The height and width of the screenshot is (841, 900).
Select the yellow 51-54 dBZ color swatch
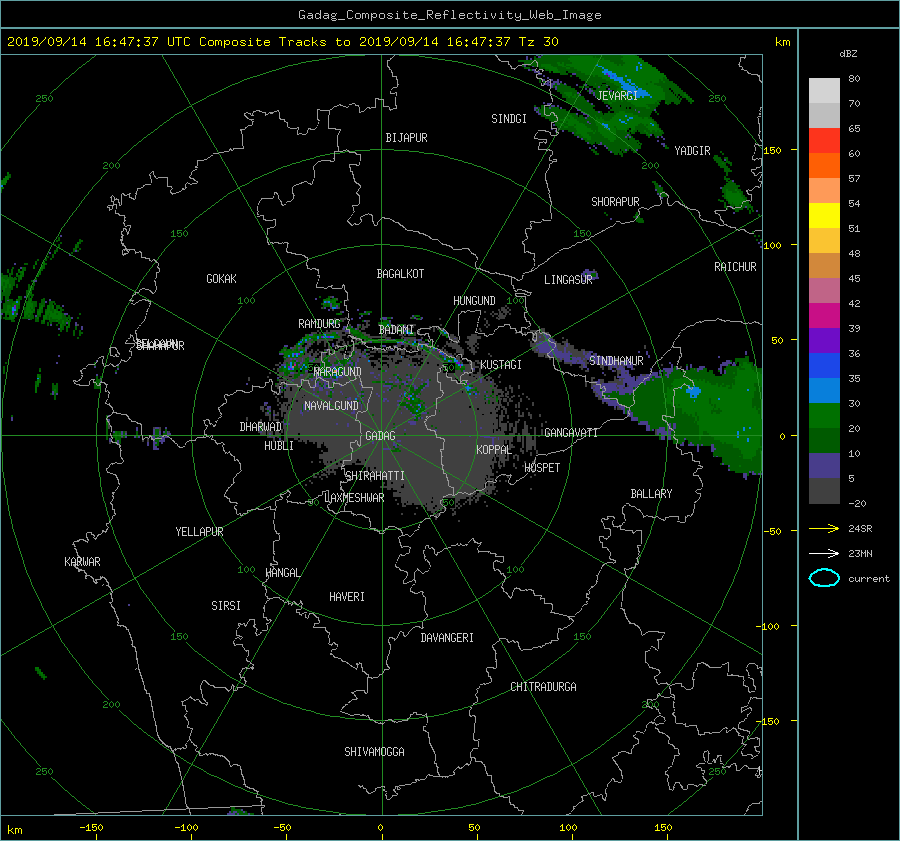point(824,216)
